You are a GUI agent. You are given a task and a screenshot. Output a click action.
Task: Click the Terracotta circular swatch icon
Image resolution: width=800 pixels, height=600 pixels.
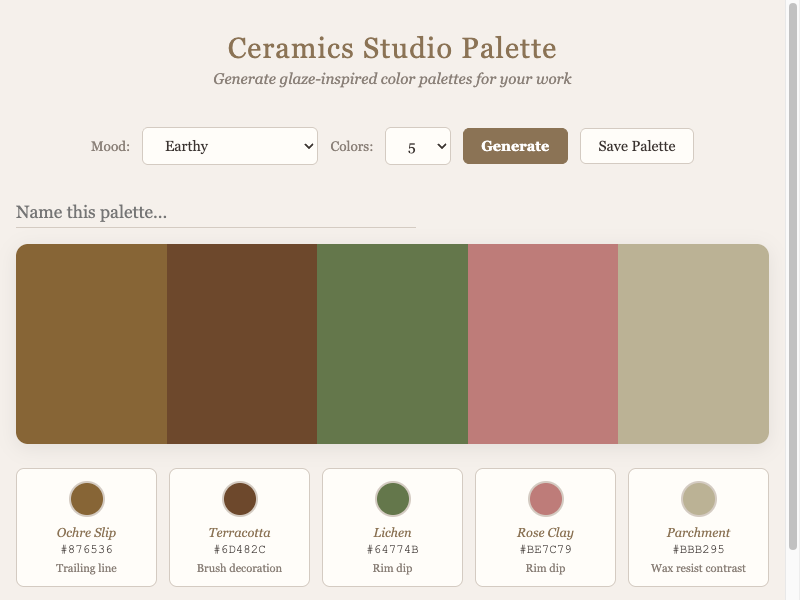[240, 498]
